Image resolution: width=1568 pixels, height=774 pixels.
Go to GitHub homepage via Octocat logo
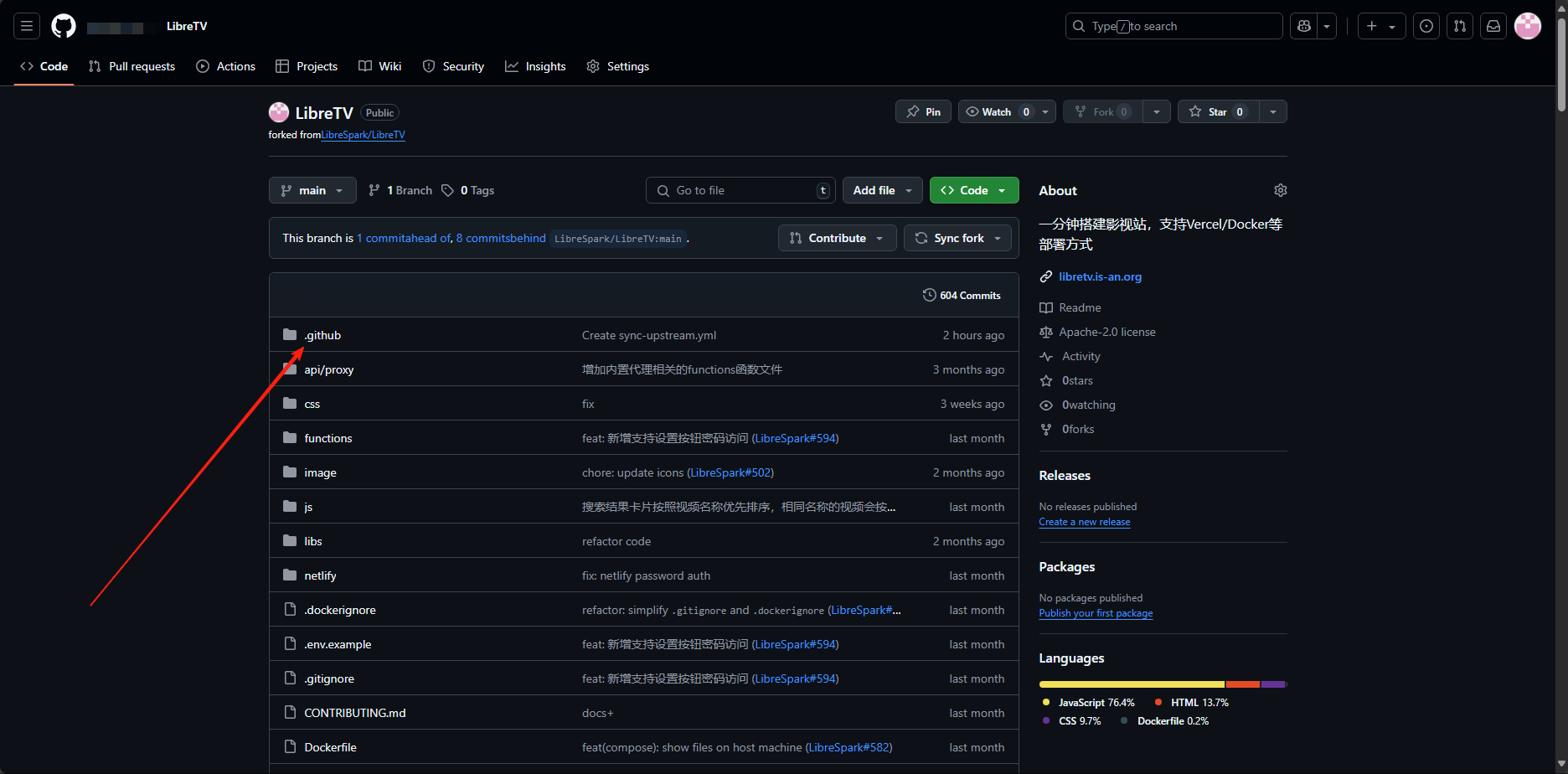click(64, 26)
